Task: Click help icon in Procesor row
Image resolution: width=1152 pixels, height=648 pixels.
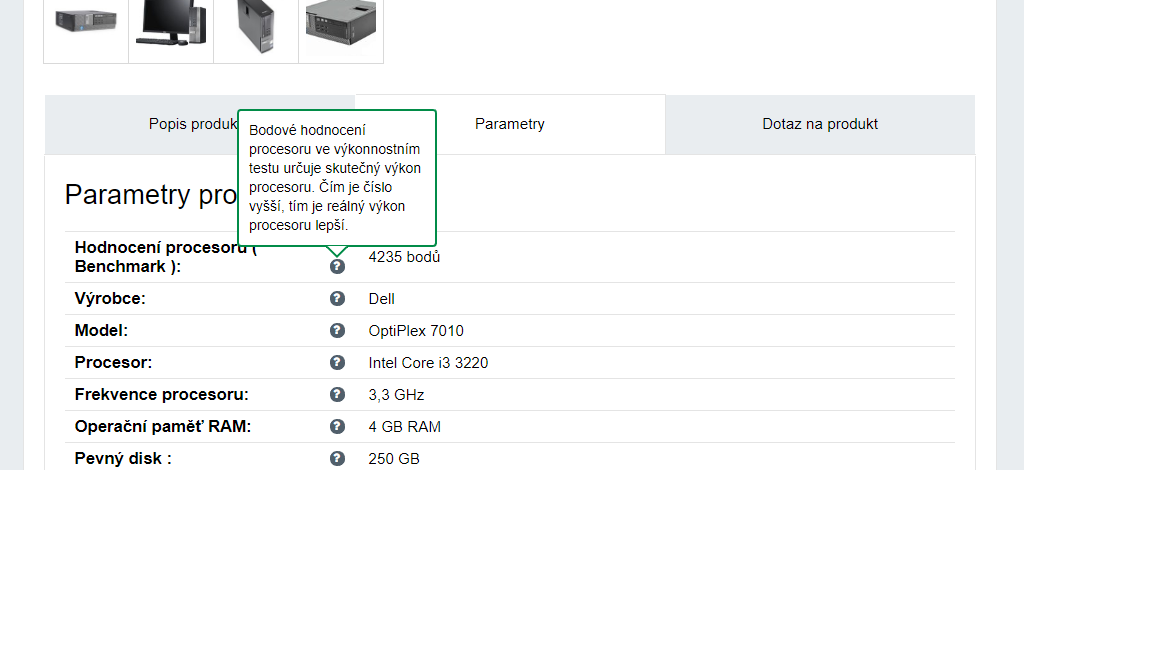Action: click(337, 362)
